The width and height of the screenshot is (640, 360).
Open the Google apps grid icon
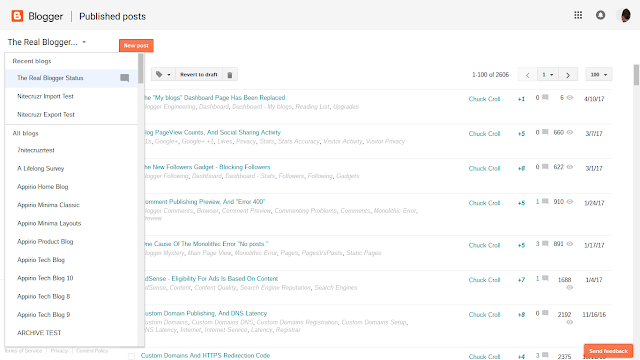[x=578, y=16]
